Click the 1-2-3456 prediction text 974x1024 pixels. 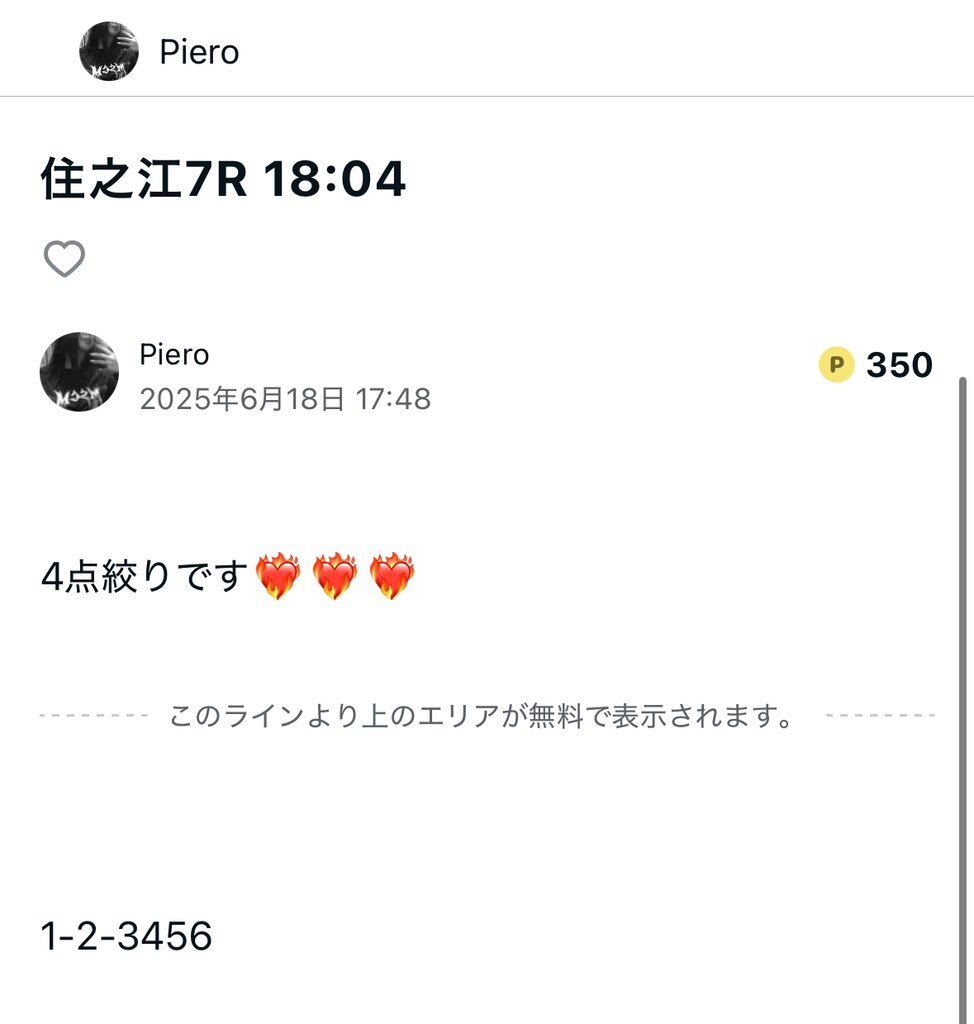[x=127, y=937]
